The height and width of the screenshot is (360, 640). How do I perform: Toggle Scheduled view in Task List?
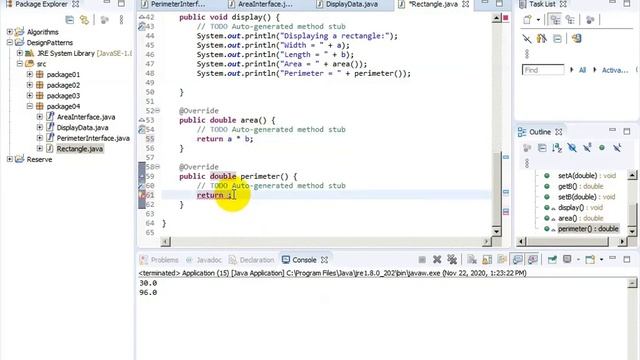pos(570,20)
